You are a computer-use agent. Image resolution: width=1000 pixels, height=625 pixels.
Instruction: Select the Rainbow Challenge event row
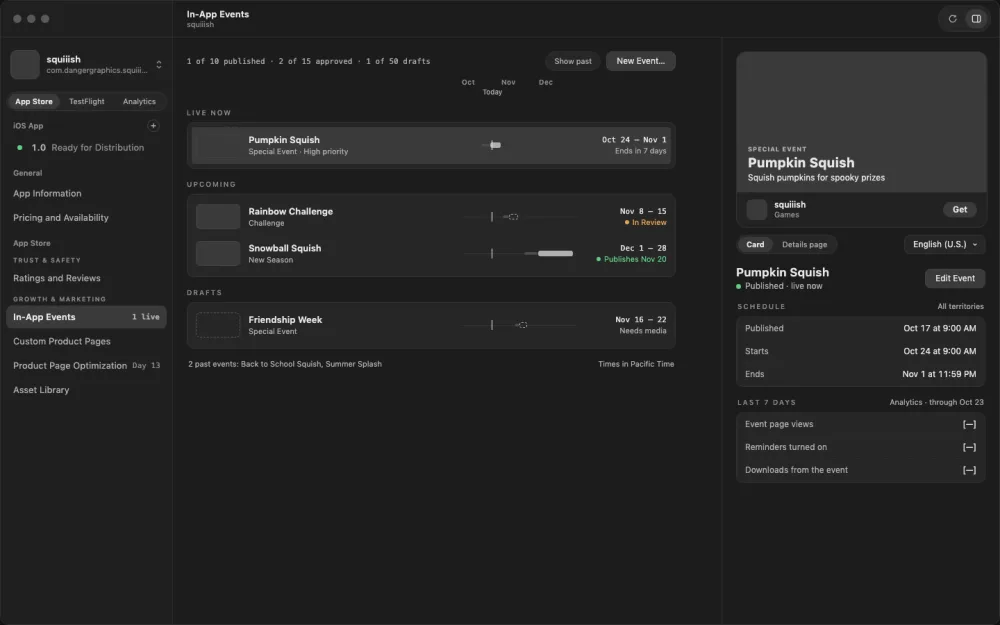point(431,217)
